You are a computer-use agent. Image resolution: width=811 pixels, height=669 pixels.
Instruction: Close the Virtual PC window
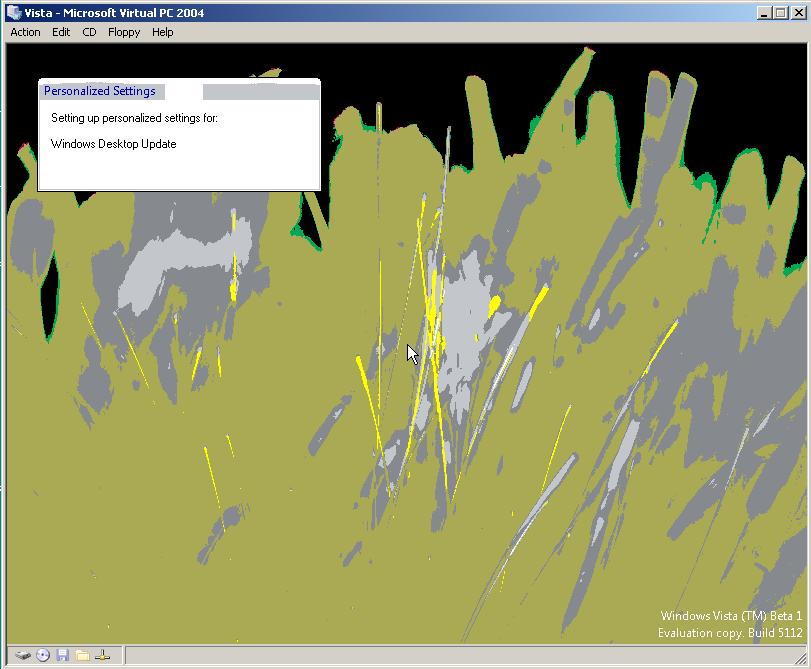coord(799,13)
